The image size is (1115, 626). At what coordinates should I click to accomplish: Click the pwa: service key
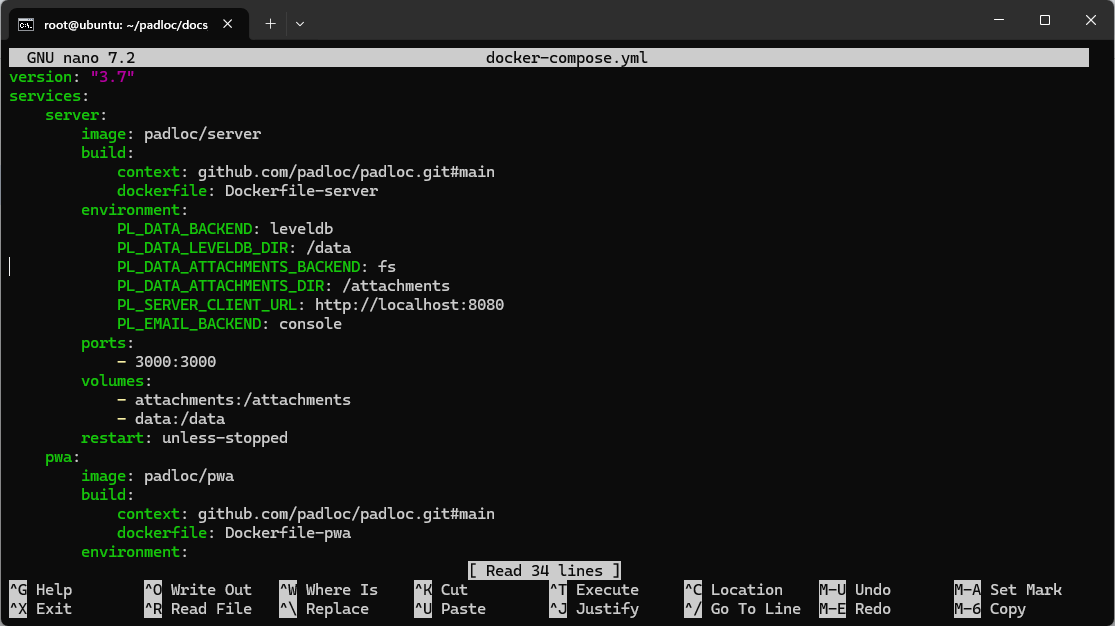63,457
